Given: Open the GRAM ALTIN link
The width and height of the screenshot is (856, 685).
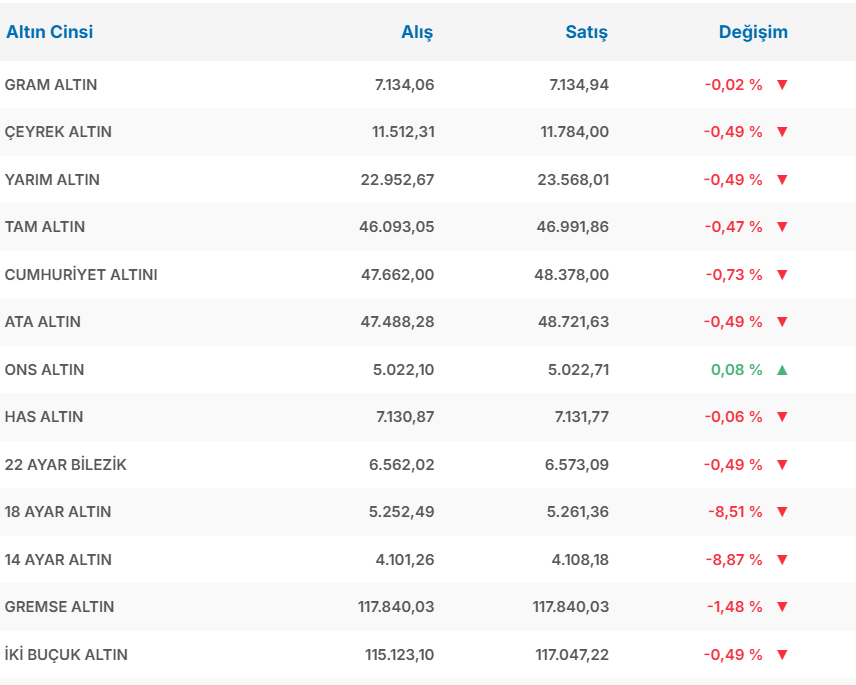Looking at the screenshot, I should 51,85.
